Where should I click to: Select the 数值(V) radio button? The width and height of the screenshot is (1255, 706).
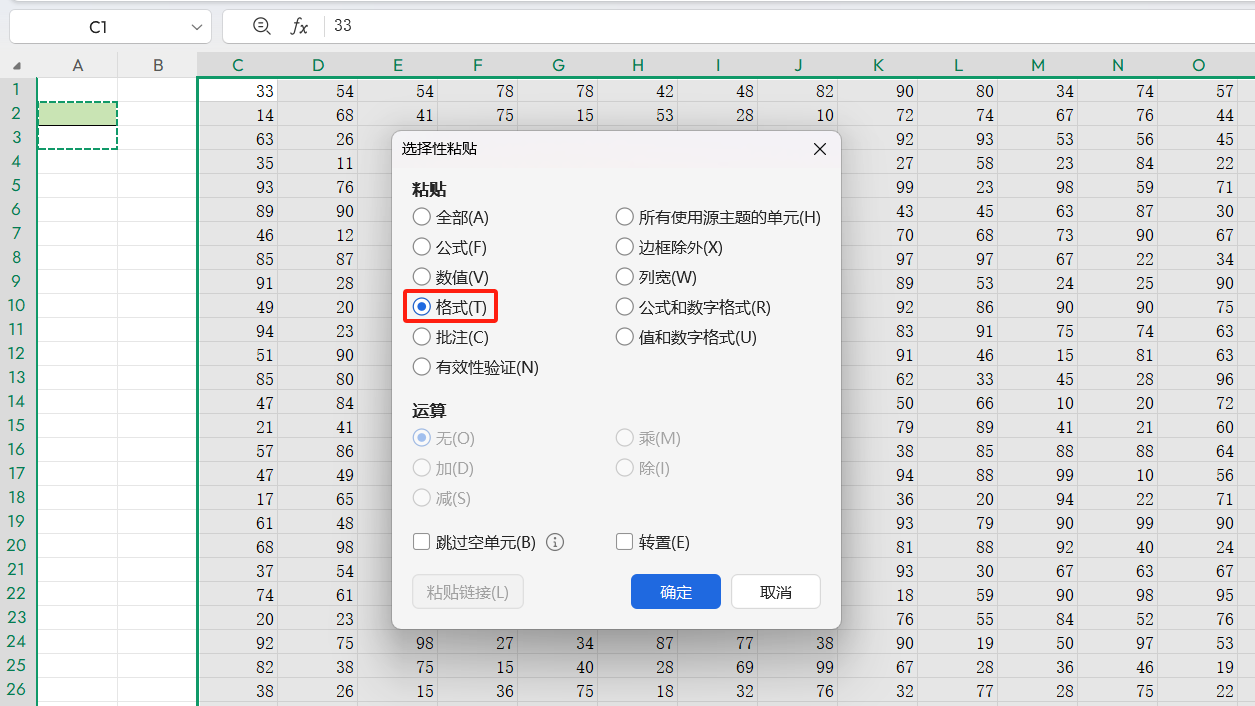(x=422, y=277)
